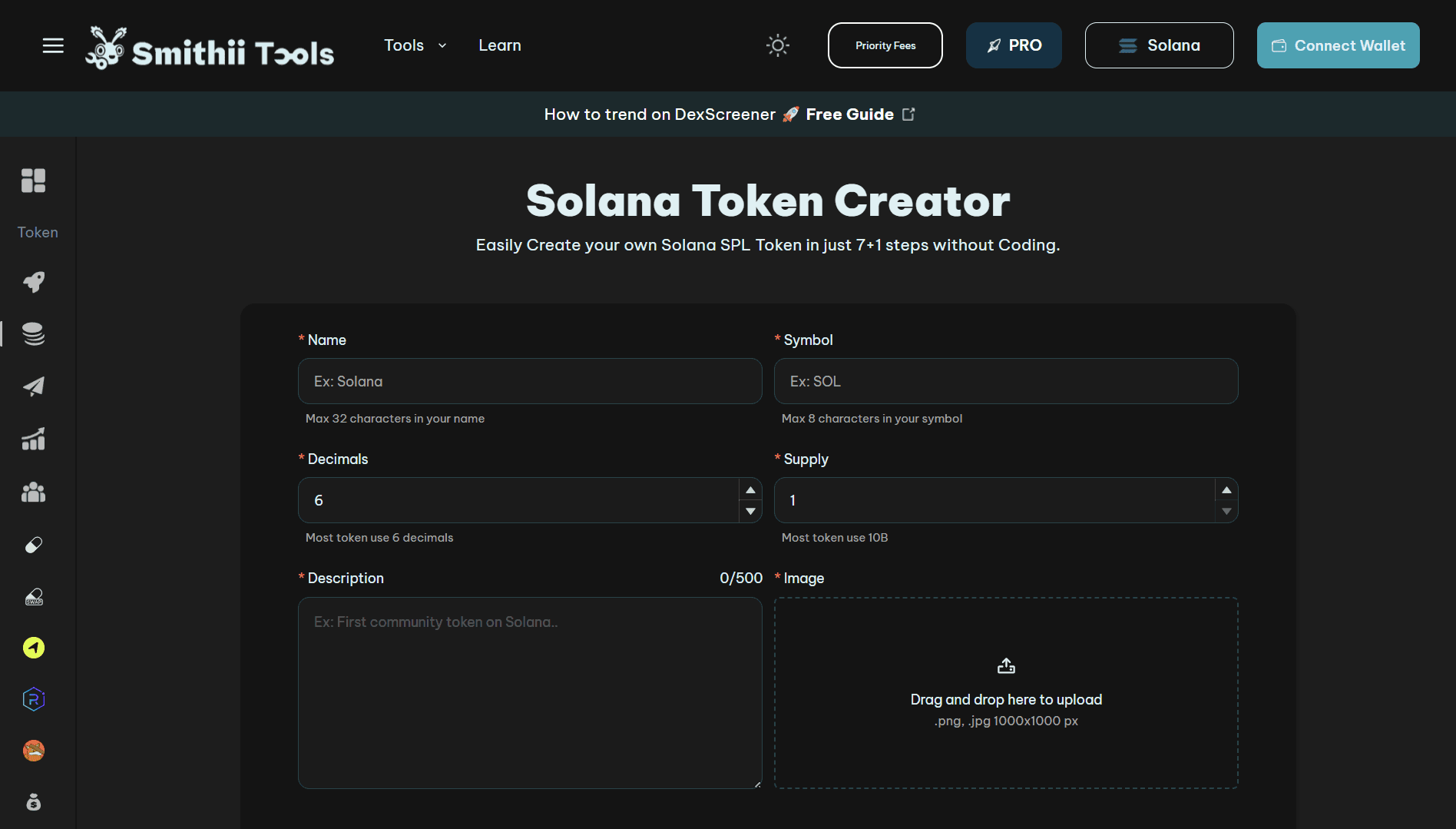Open the Learn menu item

[499, 45]
